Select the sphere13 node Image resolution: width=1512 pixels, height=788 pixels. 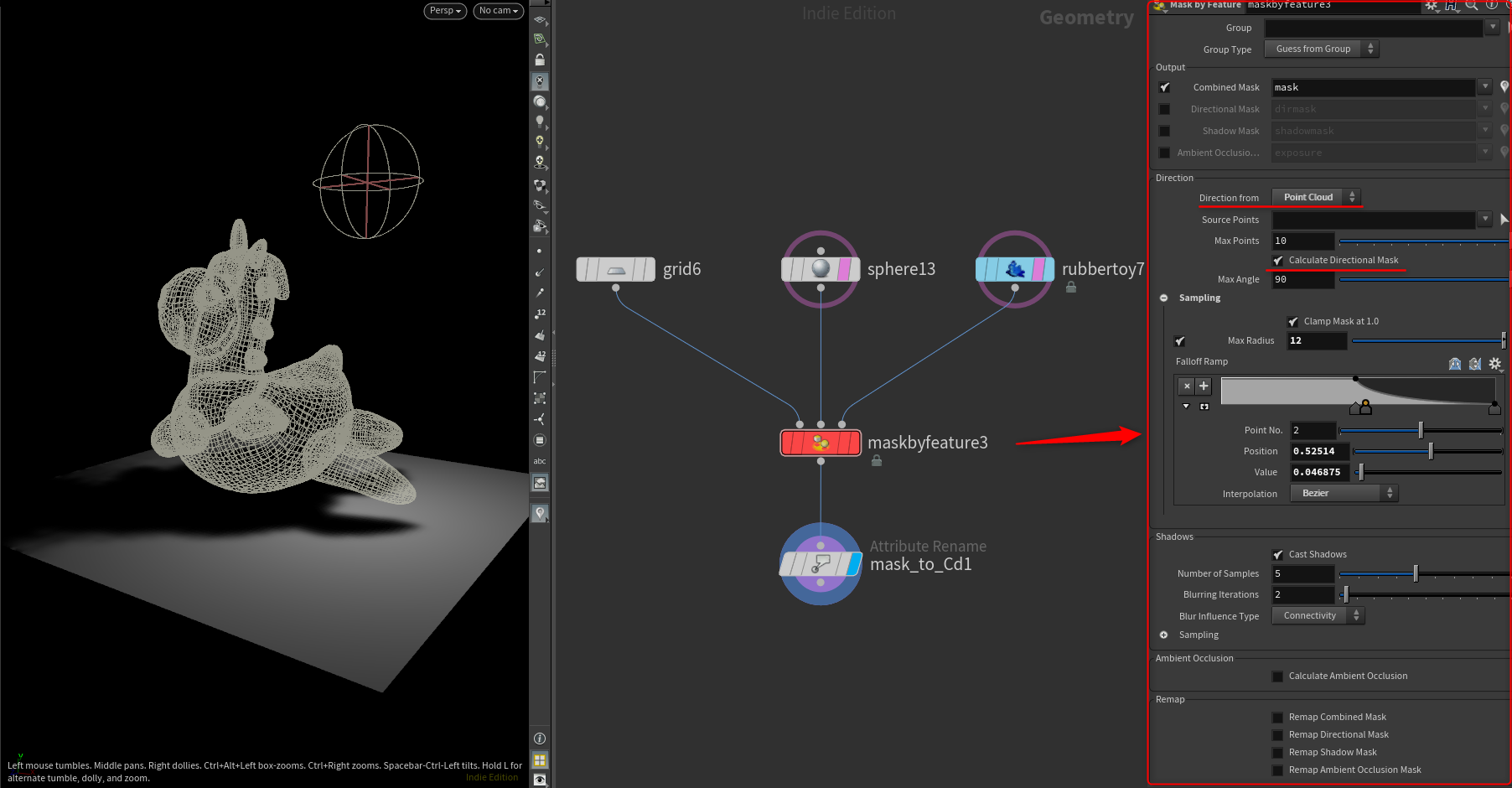pos(821,269)
